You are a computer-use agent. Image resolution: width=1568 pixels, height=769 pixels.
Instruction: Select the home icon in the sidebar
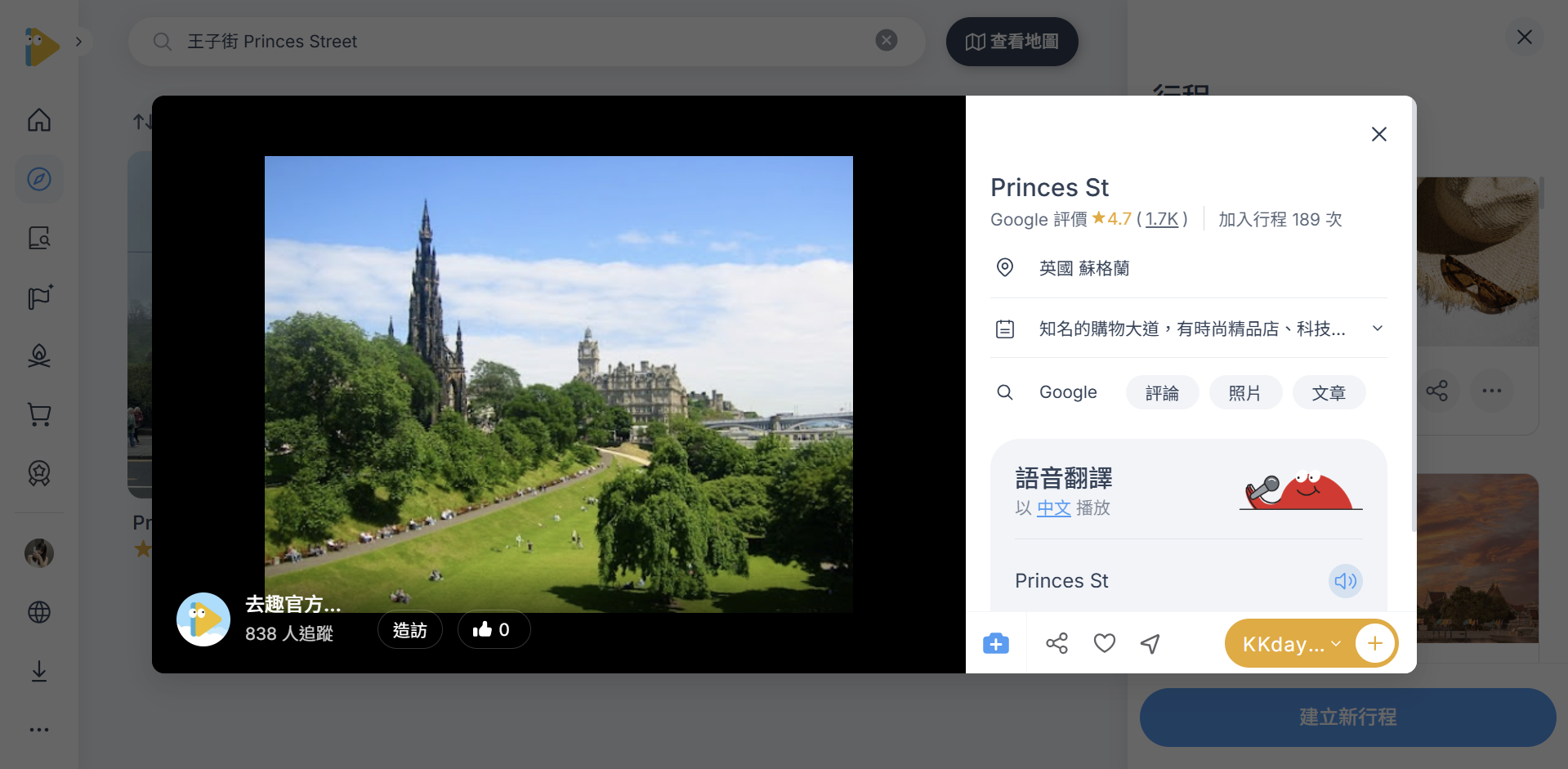click(38, 119)
